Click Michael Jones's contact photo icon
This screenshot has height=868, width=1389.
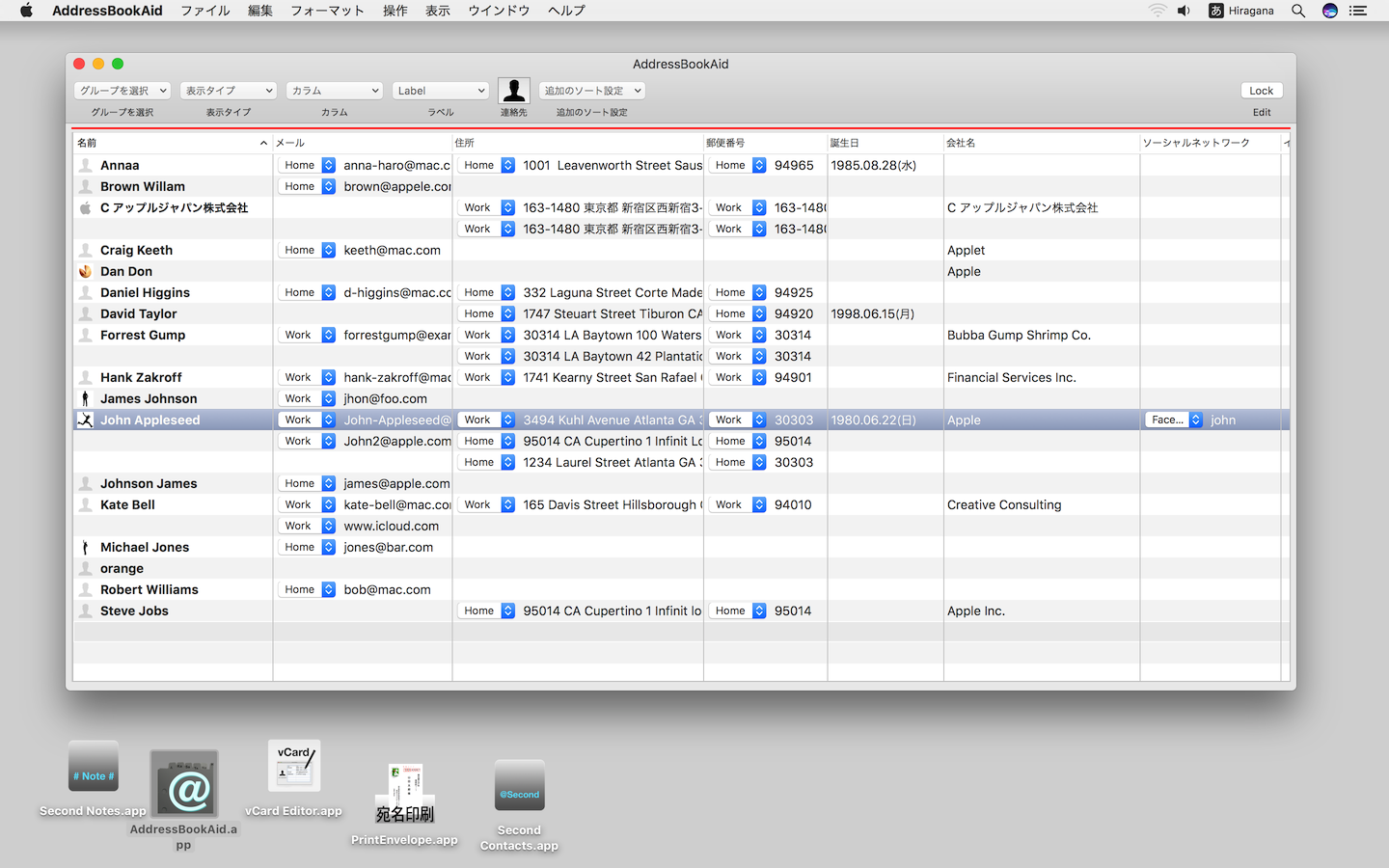pyautogui.click(x=86, y=548)
